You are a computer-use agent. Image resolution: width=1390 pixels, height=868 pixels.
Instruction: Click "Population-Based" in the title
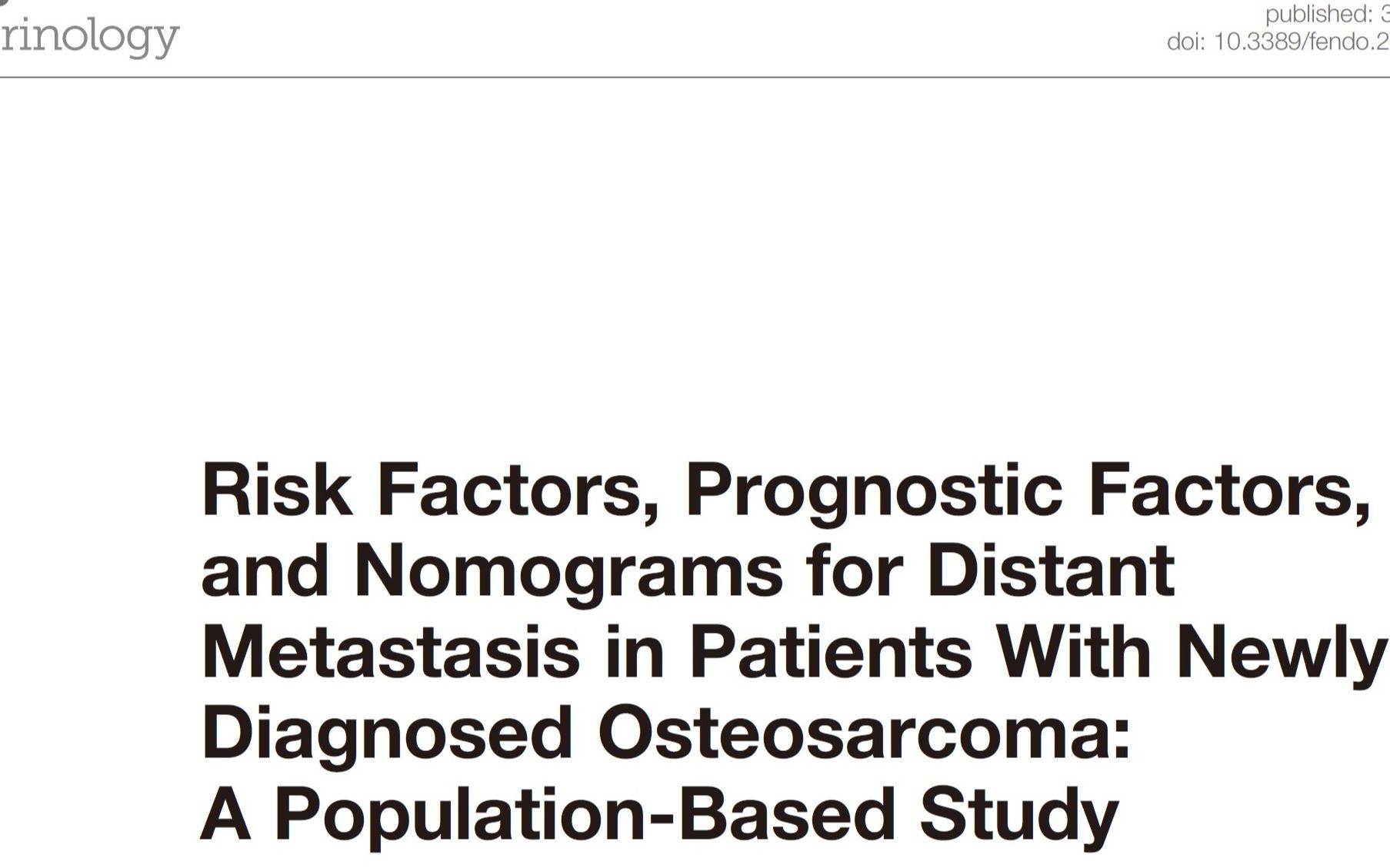[x=585, y=815]
